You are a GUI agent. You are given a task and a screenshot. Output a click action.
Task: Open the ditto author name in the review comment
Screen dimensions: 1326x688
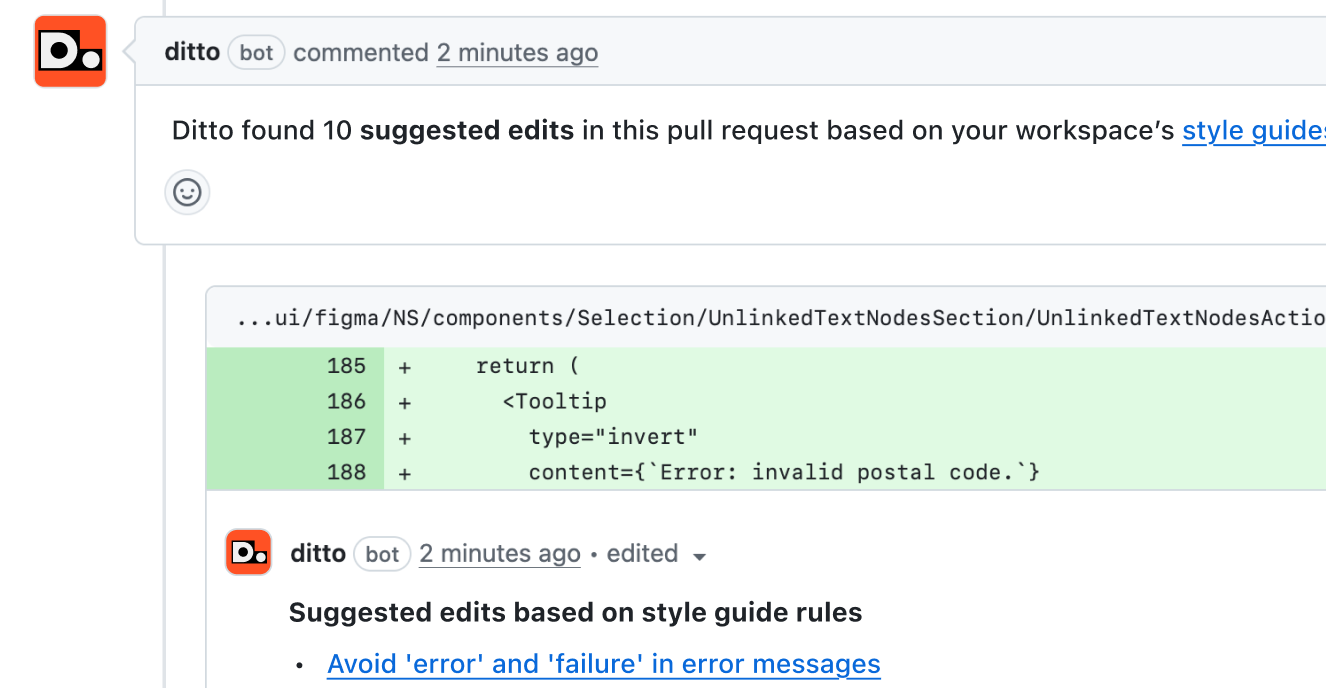318,553
